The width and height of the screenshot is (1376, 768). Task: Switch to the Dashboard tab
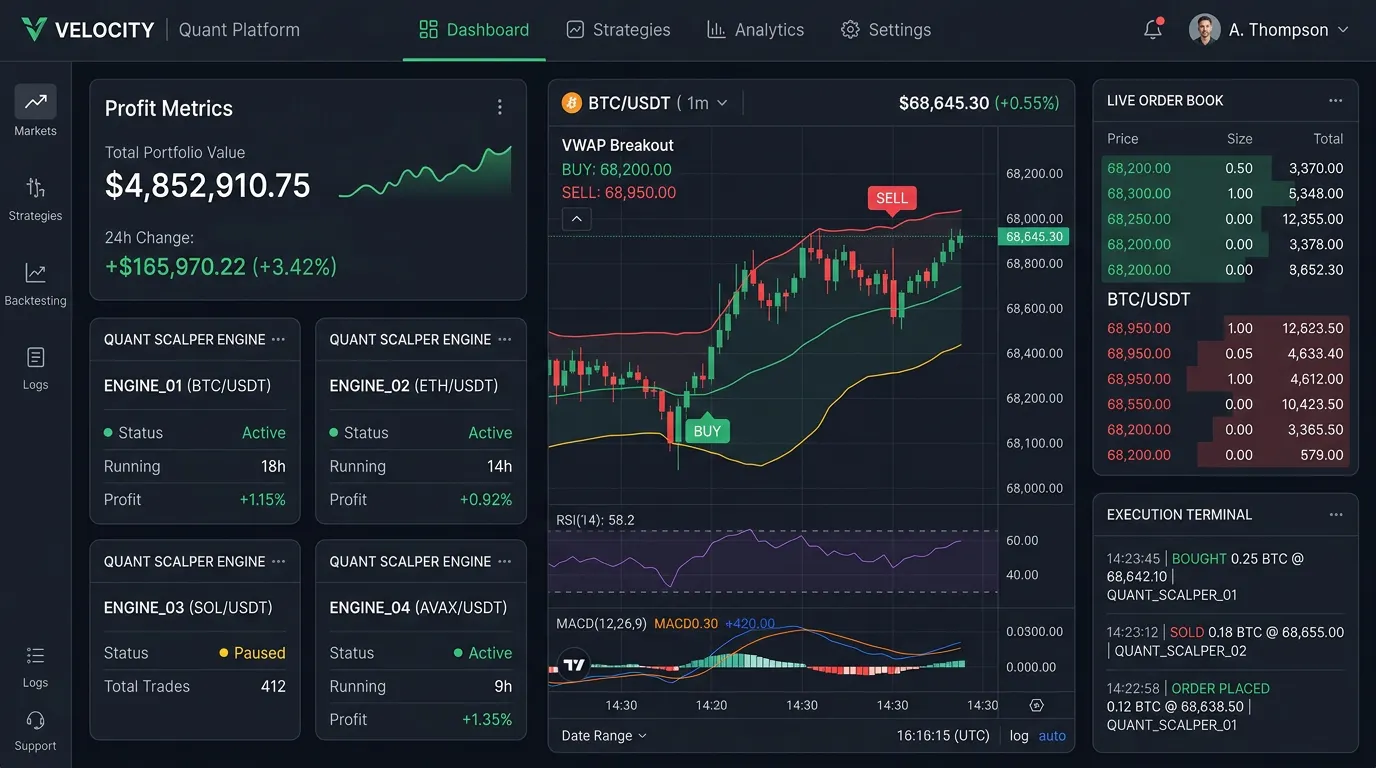pos(474,30)
